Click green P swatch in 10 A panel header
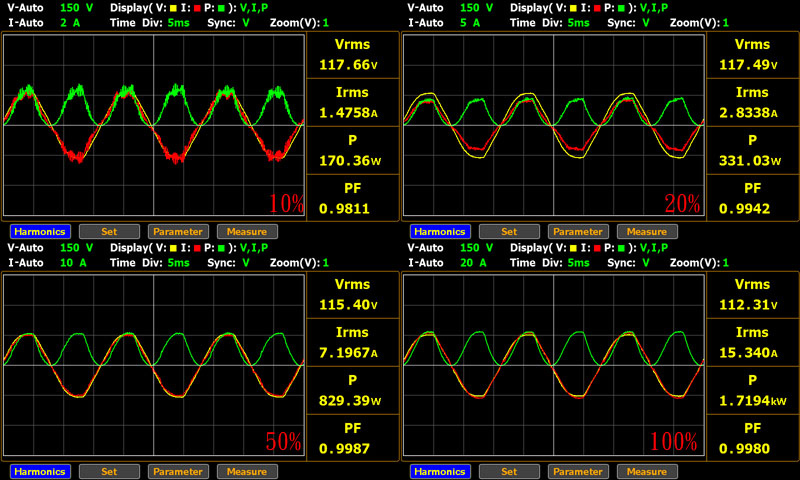Screen dimensions: 800x480 click(x=221, y=248)
